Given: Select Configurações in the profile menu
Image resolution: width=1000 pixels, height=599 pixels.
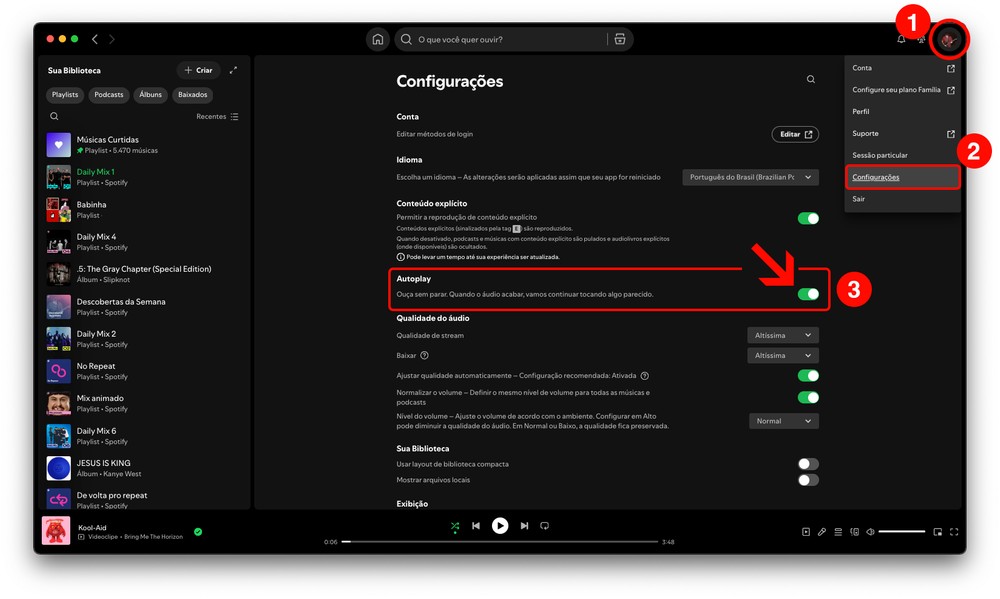Looking at the screenshot, I should tap(876, 177).
